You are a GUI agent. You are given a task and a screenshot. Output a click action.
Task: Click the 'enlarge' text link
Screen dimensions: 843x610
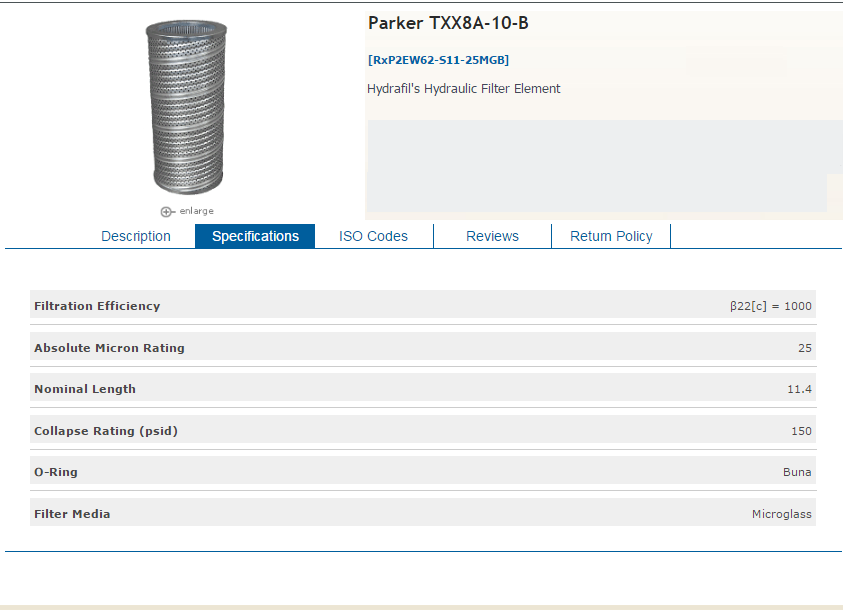pos(197,211)
